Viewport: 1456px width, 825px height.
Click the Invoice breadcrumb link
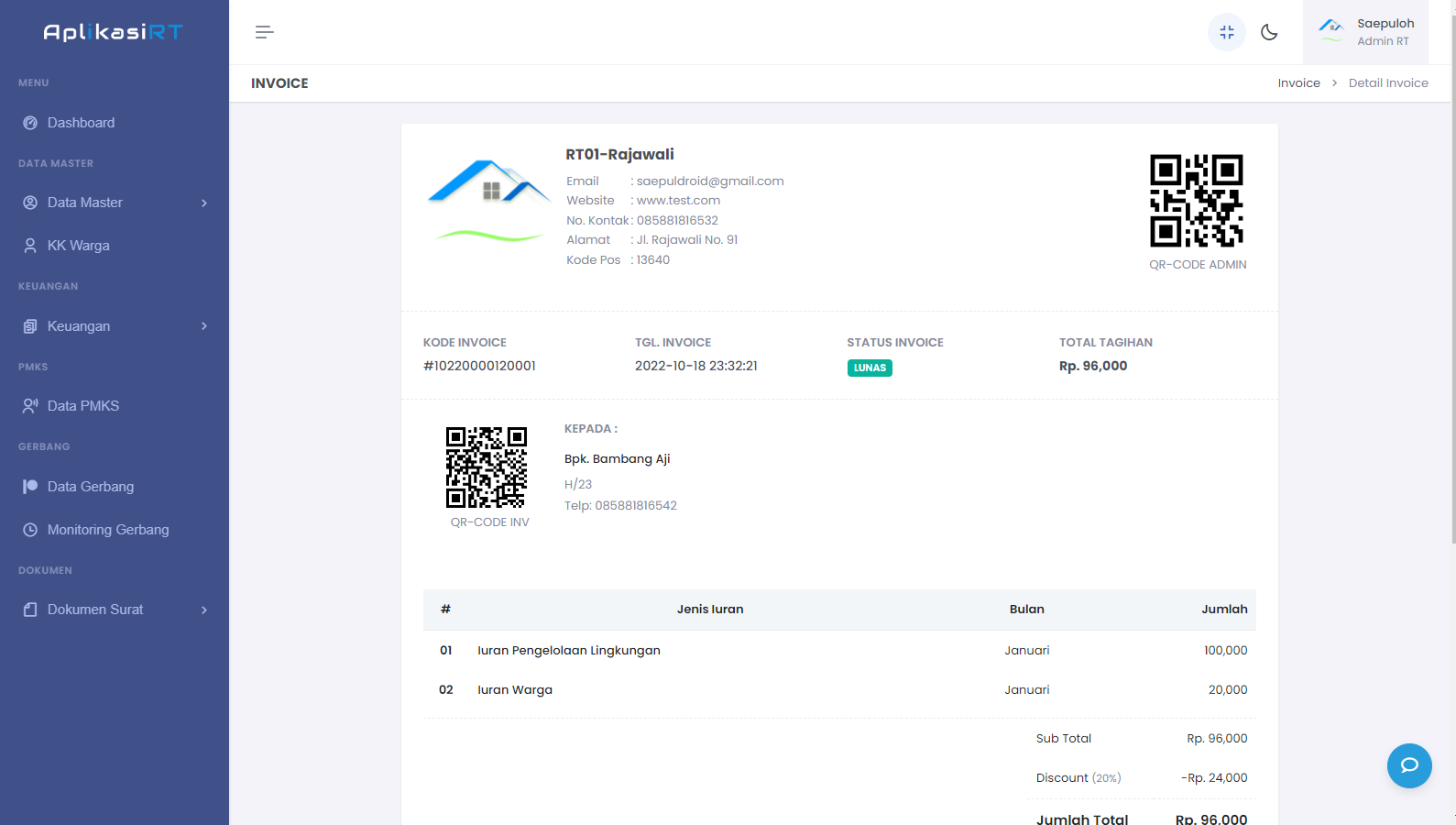pos(1298,83)
